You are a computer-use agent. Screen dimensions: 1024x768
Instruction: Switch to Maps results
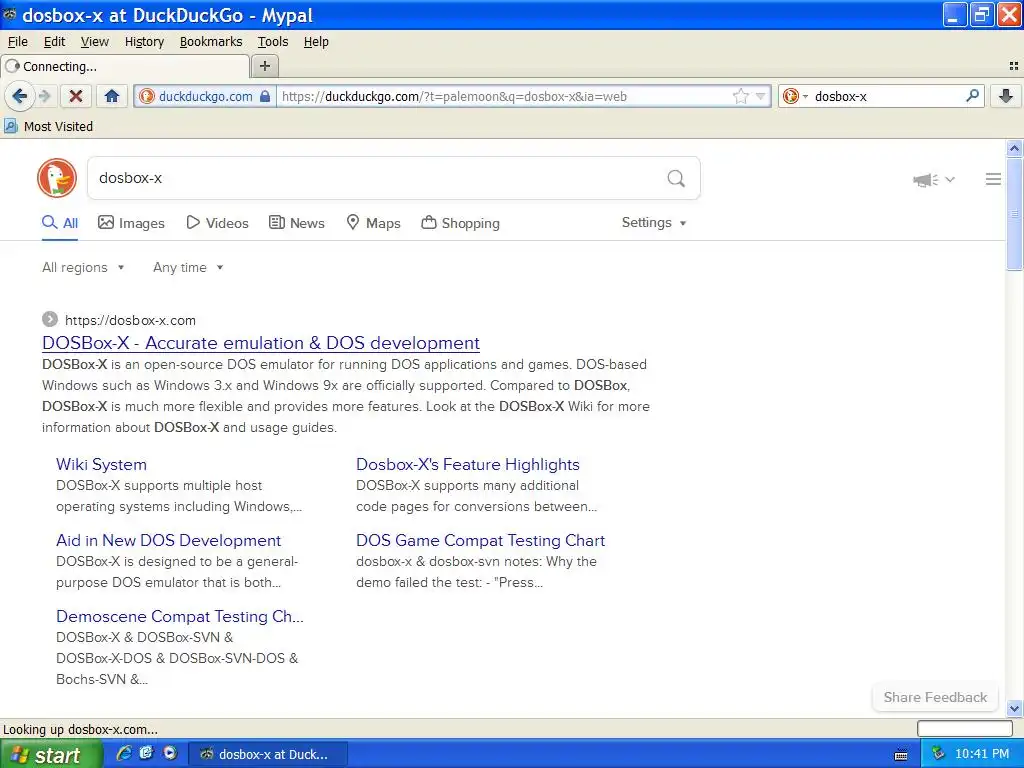(x=373, y=223)
